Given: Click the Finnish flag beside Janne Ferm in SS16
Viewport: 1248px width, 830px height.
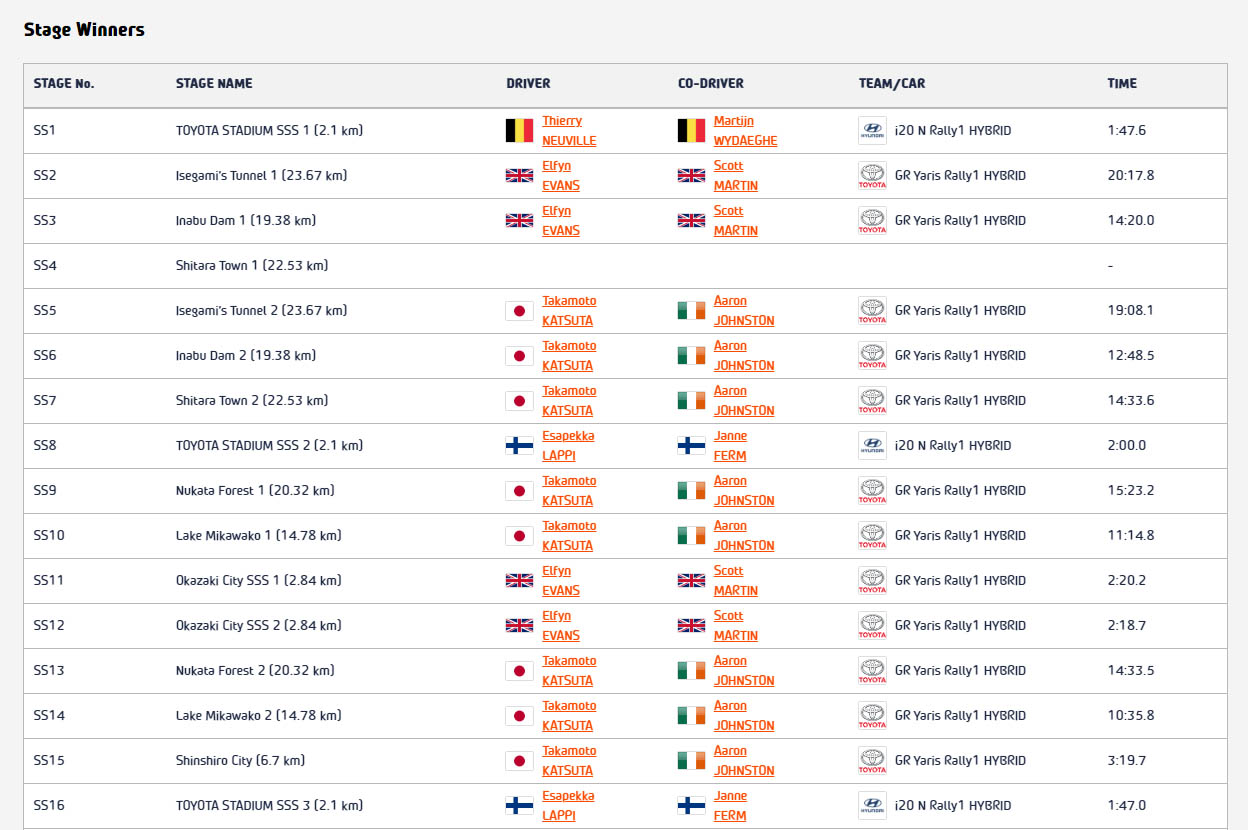Looking at the screenshot, I should (691, 806).
